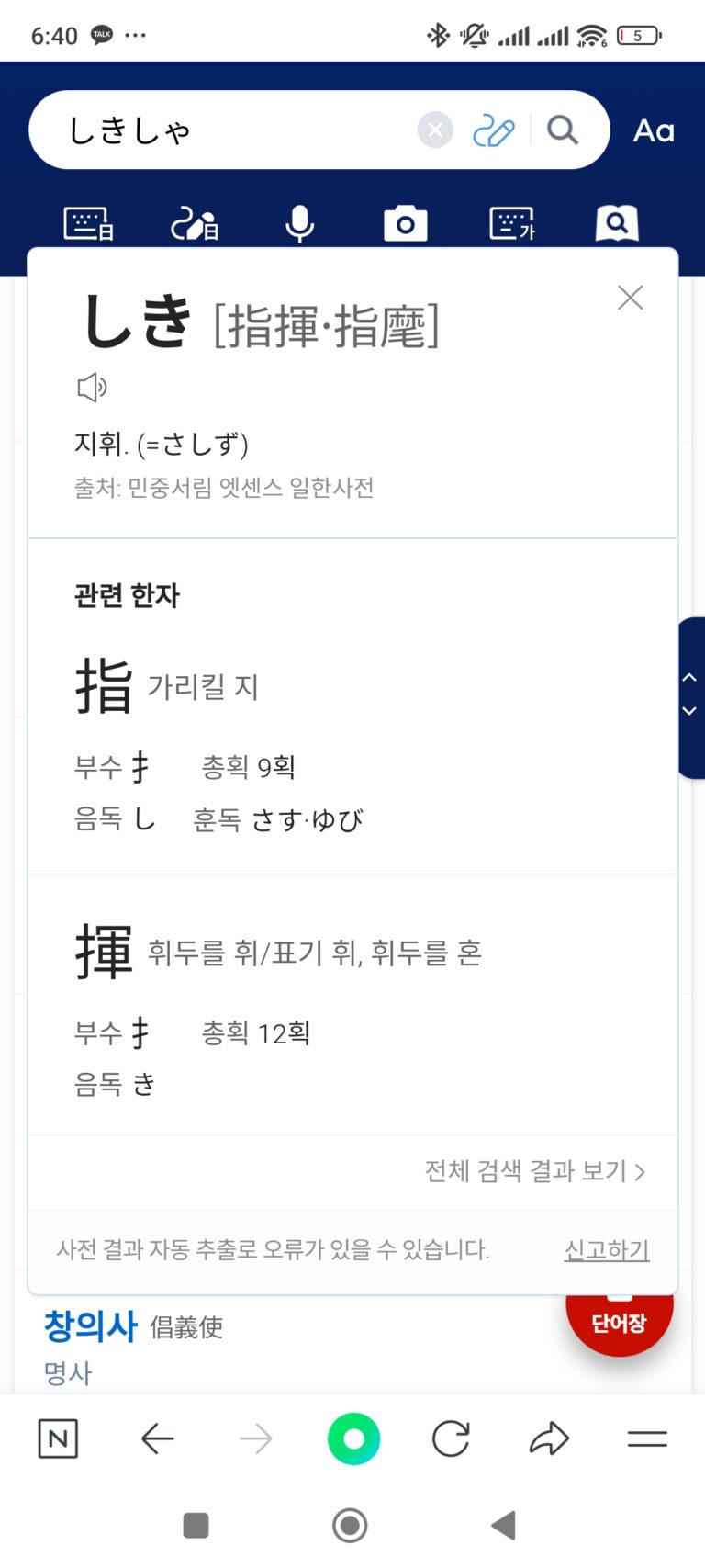705x1568 pixels.
Task: Tap the down arrow on side panel
Action: coord(689,711)
